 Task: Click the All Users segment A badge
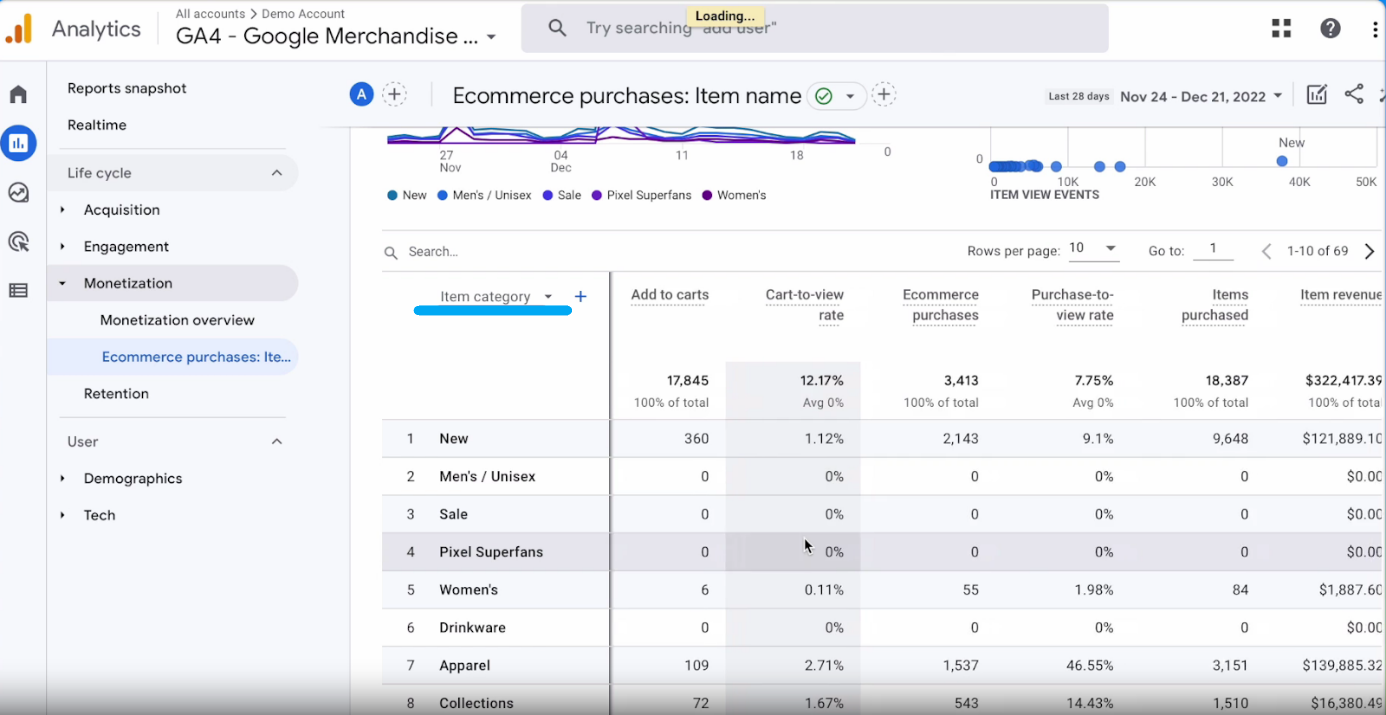[x=361, y=95]
